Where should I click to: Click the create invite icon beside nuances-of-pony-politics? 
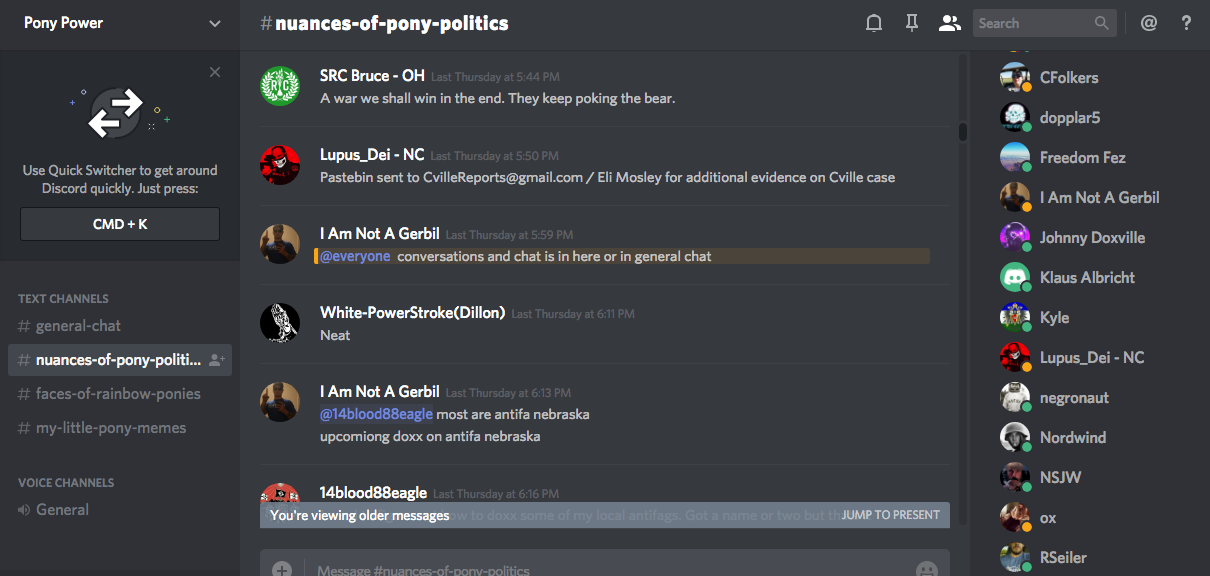[x=217, y=360]
